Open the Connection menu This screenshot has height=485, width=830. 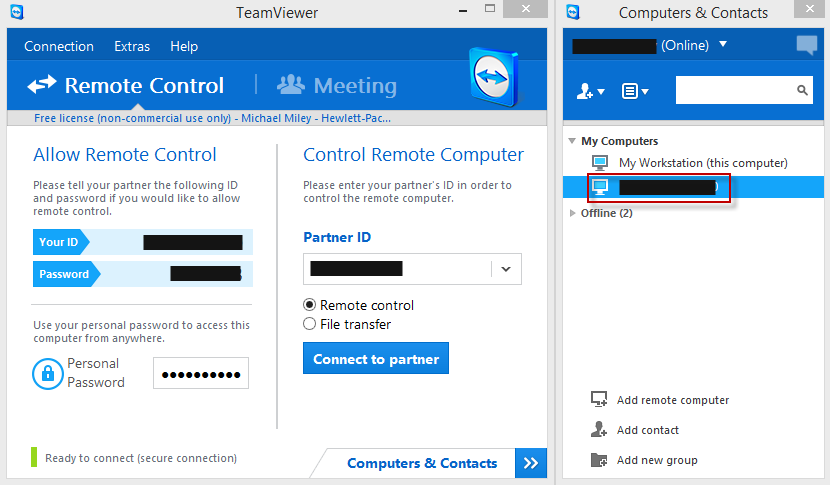pos(59,46)
